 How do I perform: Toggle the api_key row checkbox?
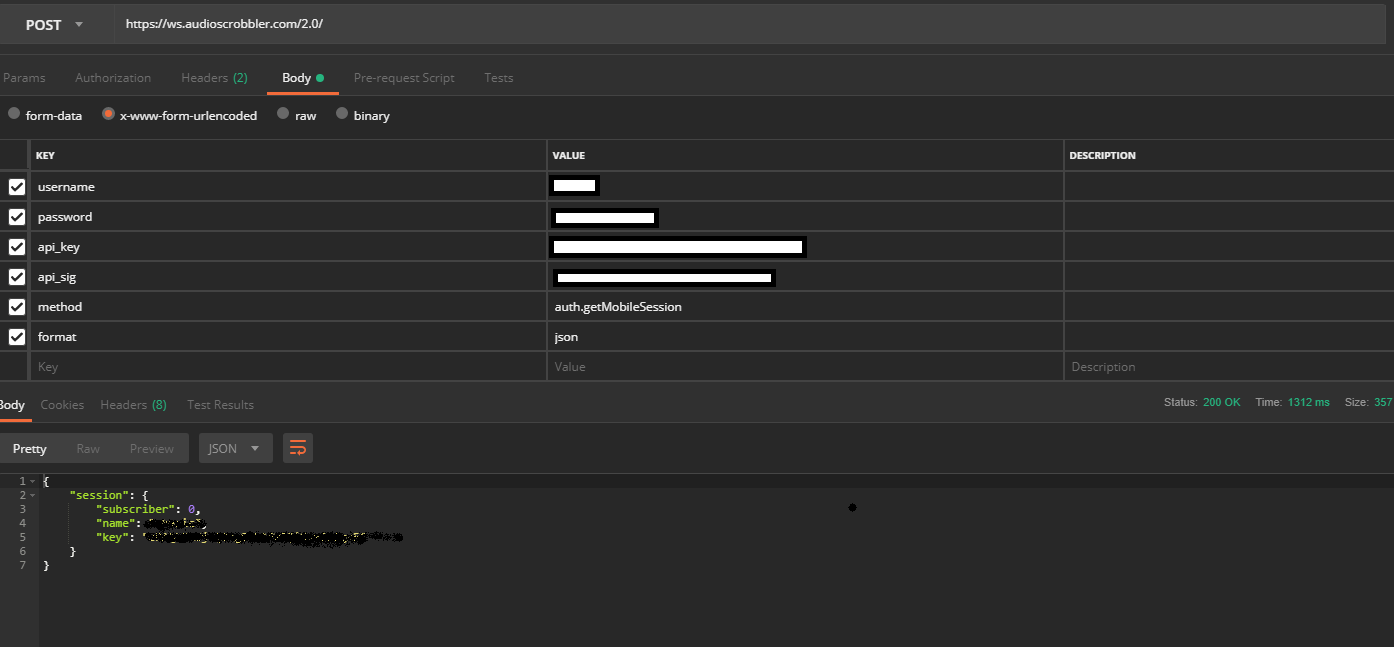pyautogui.click(x=17, y=247)
